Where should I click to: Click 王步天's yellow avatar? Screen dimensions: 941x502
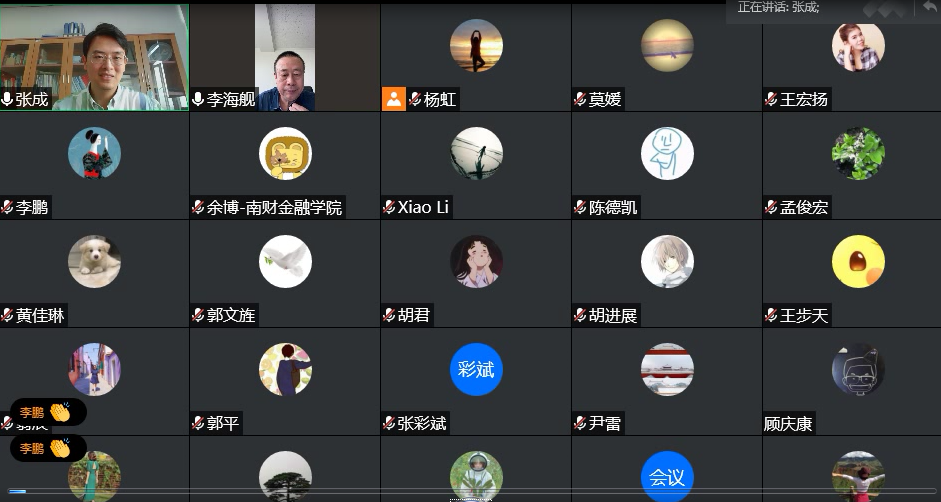pos(858,261)
